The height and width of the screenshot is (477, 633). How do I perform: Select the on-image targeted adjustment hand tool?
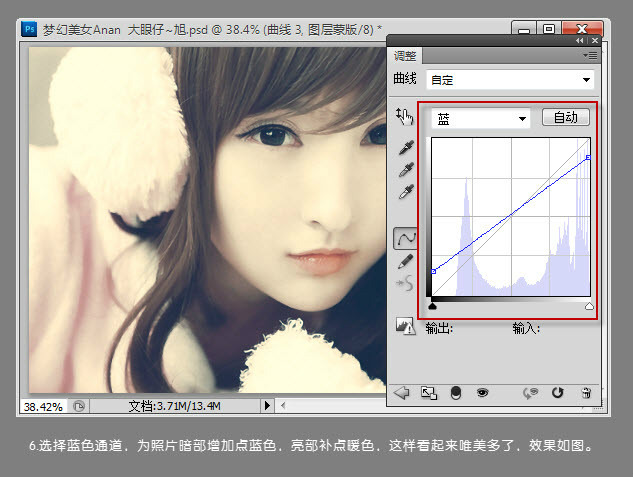(x=404, y=117)
